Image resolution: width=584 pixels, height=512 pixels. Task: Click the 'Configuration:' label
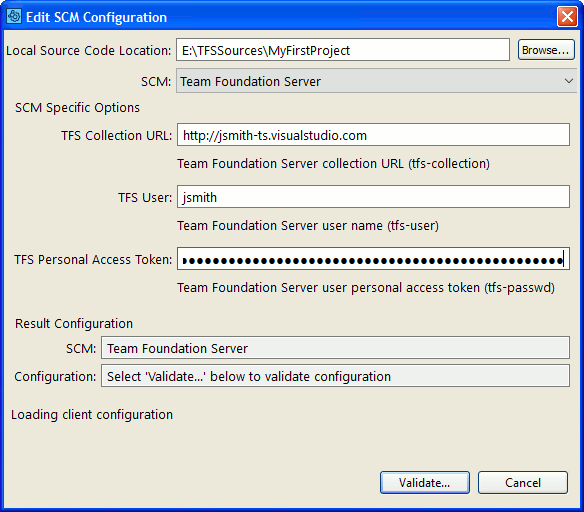(55, 376)
